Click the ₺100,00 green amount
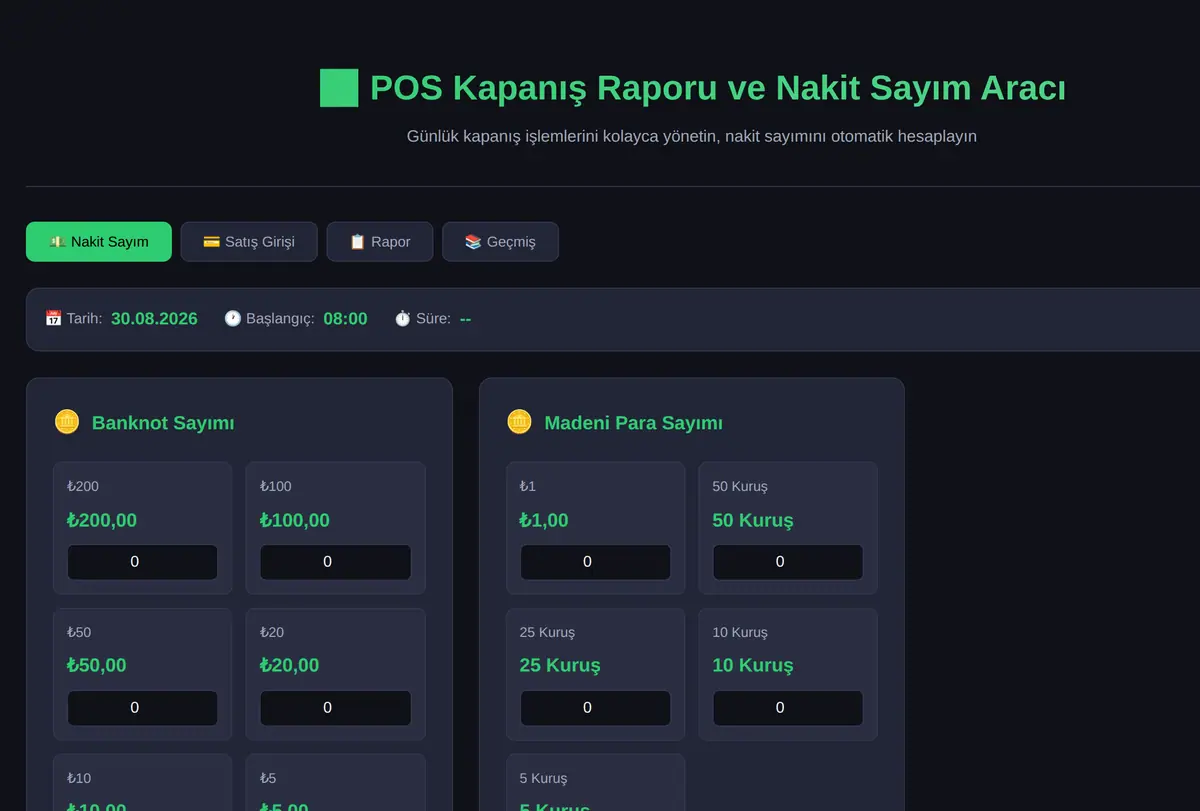This screenshot has height=811, width=1200. (x=295, y=520)
